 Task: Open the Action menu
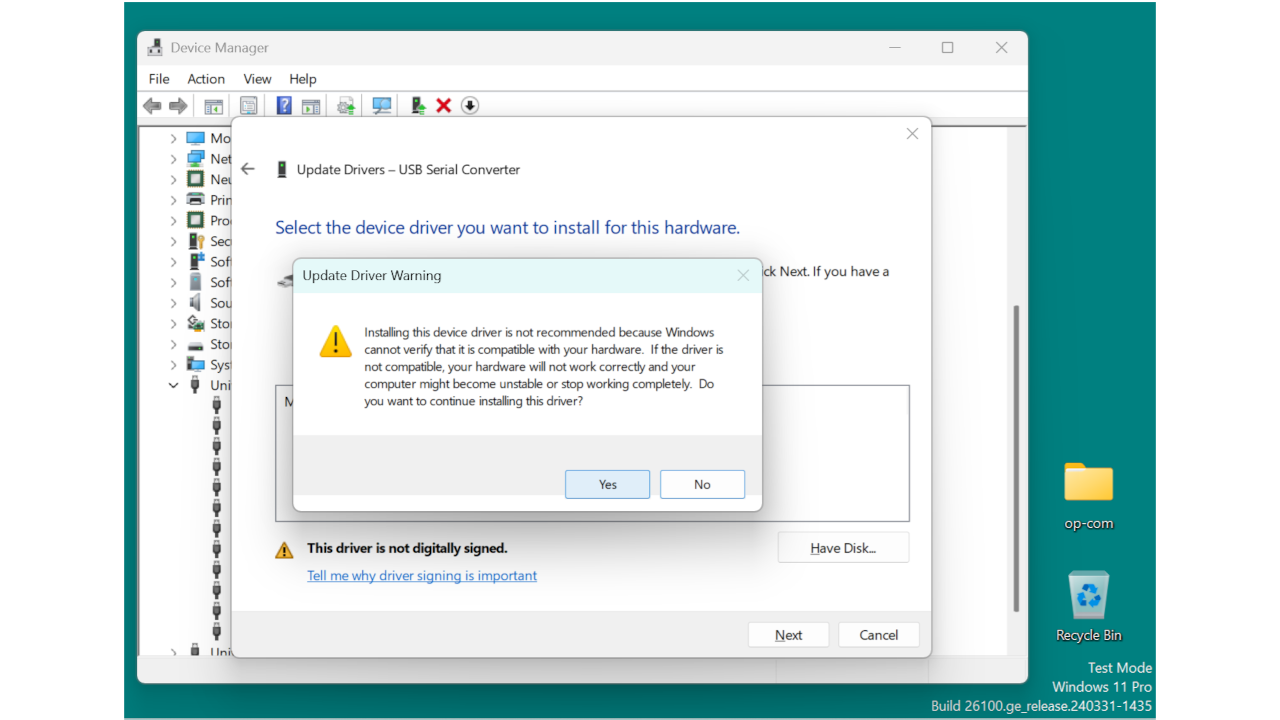(206, 78)
